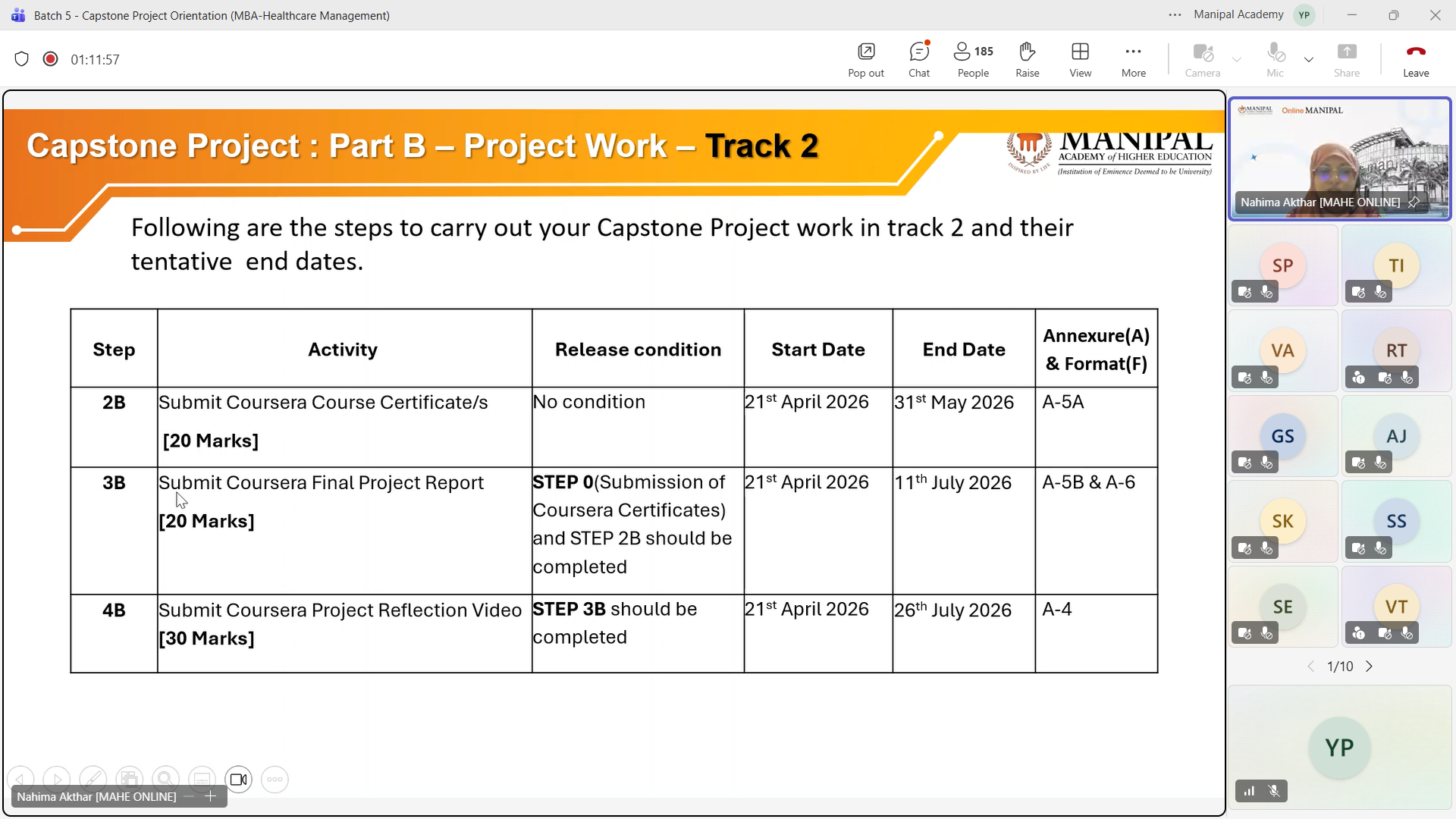Zoom out using minus on presenter label
The image size is (1456, 819).
[x=189, y=796]
